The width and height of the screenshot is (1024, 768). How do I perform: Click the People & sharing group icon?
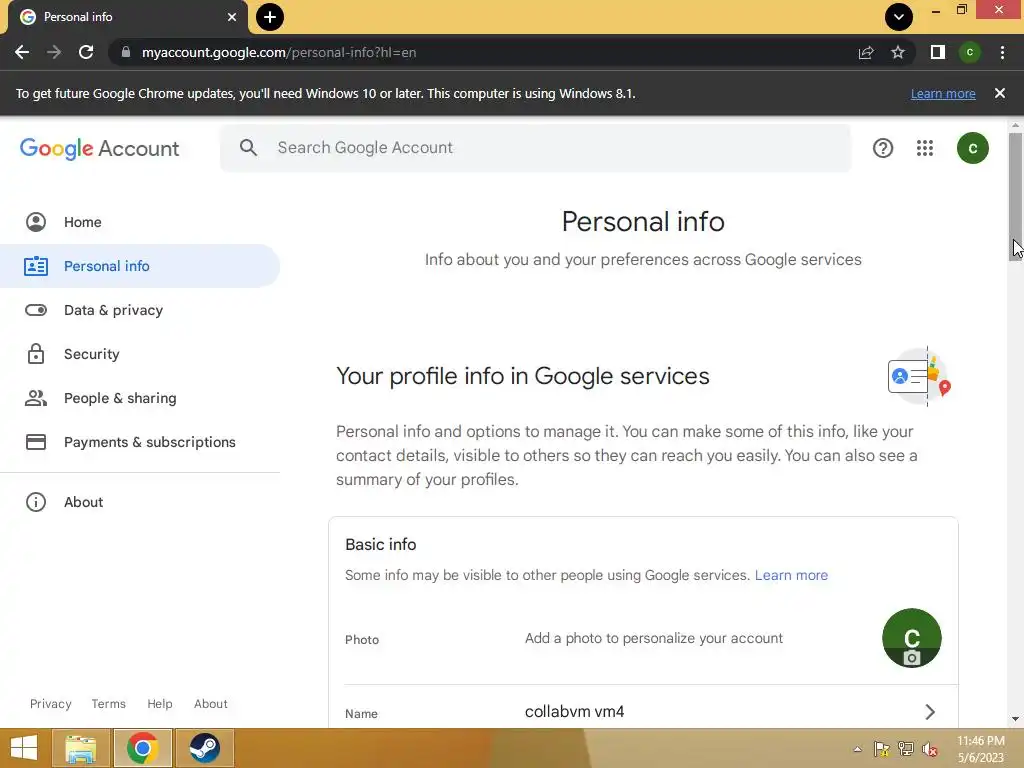[36, 398]
